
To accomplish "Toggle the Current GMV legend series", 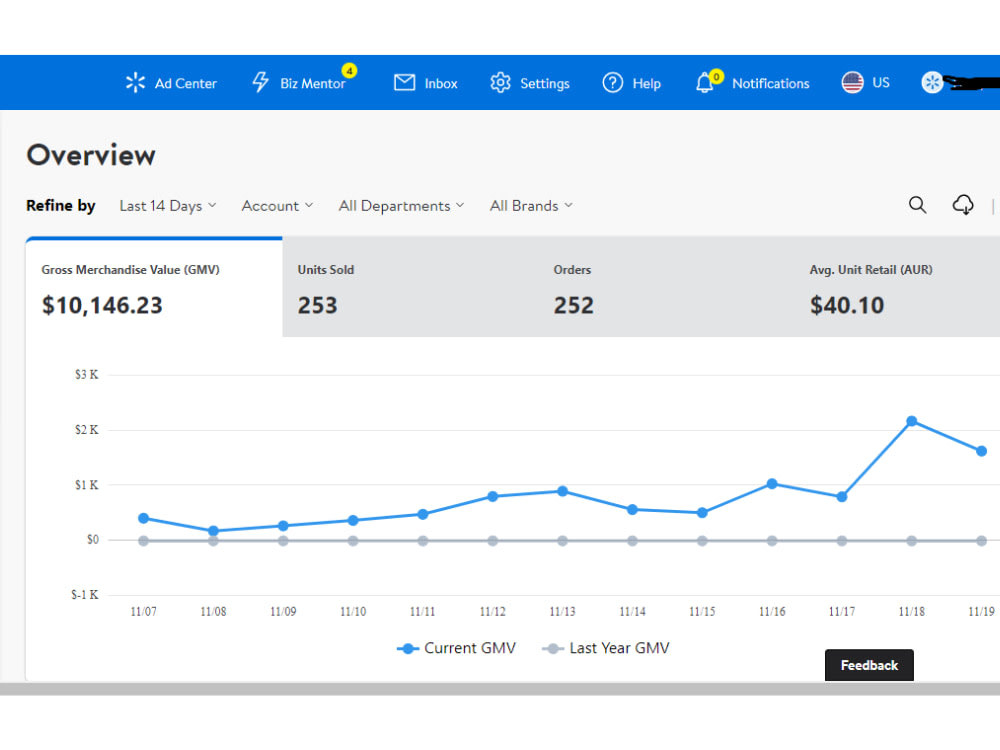I will (456, 648).
